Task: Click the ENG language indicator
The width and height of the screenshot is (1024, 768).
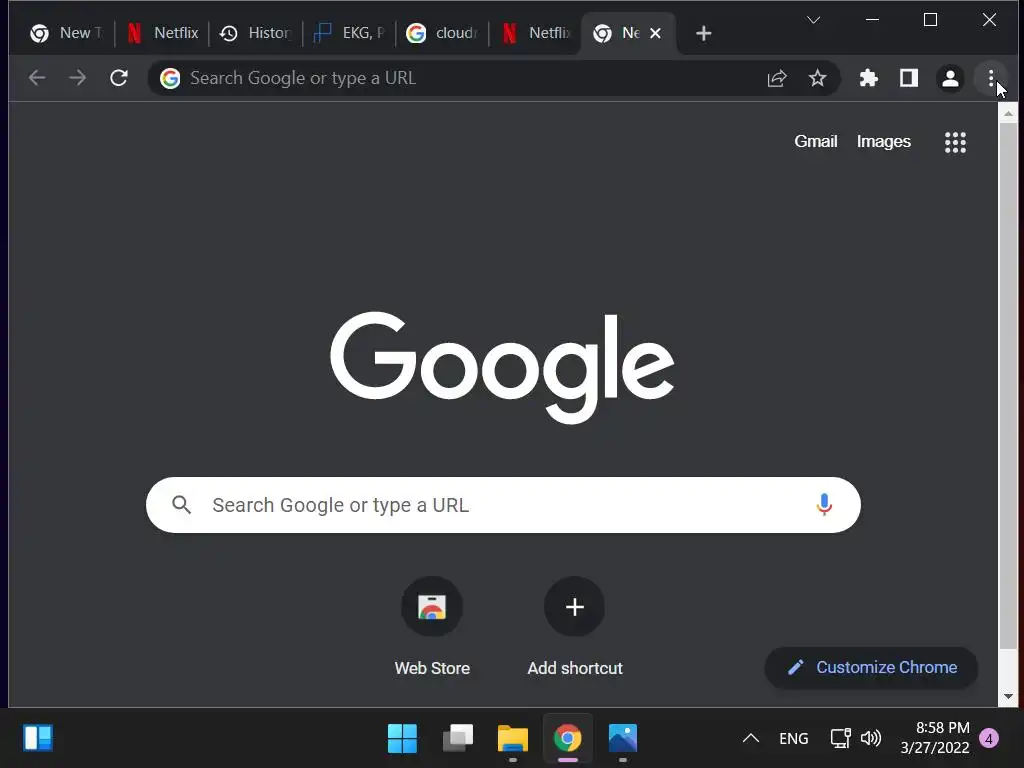Action: [793, 739]
